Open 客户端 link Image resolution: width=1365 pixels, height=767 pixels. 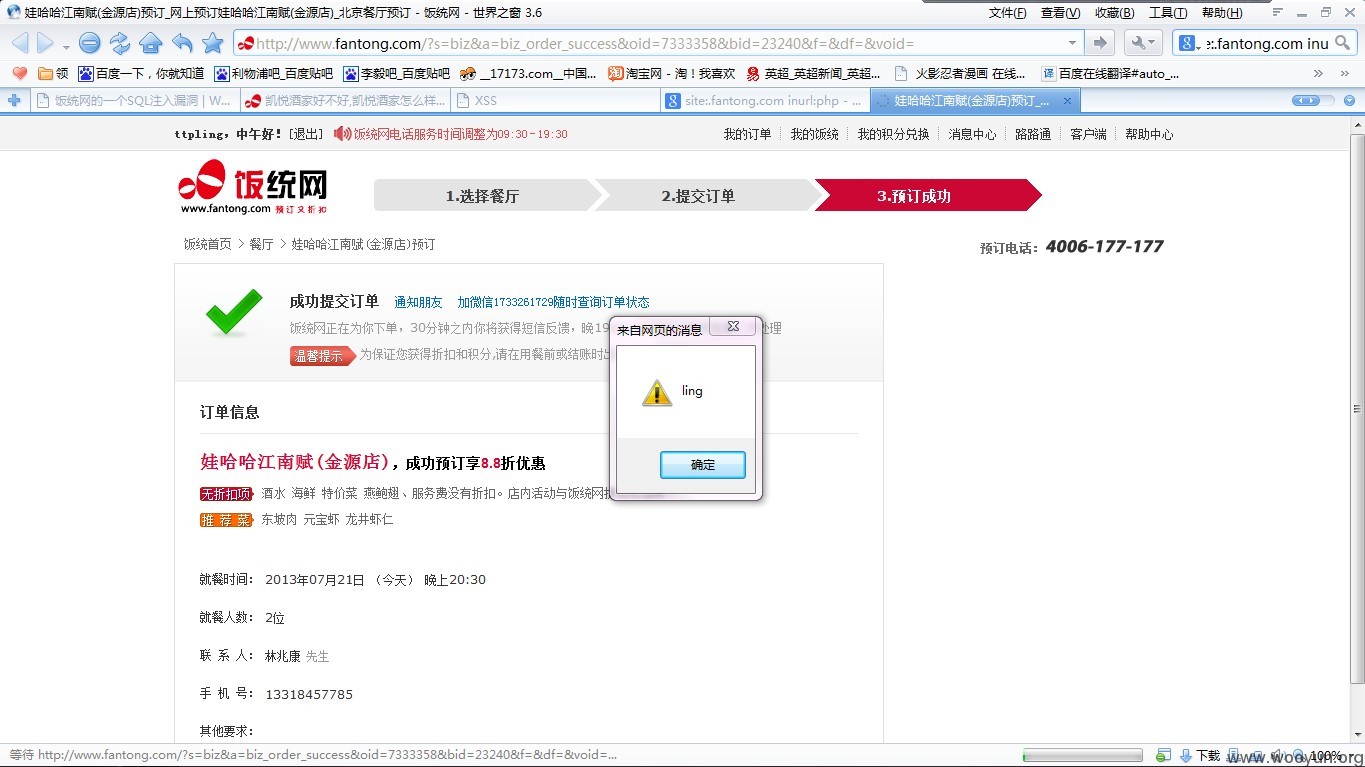pyautogui.click(x=1088, y=134)
